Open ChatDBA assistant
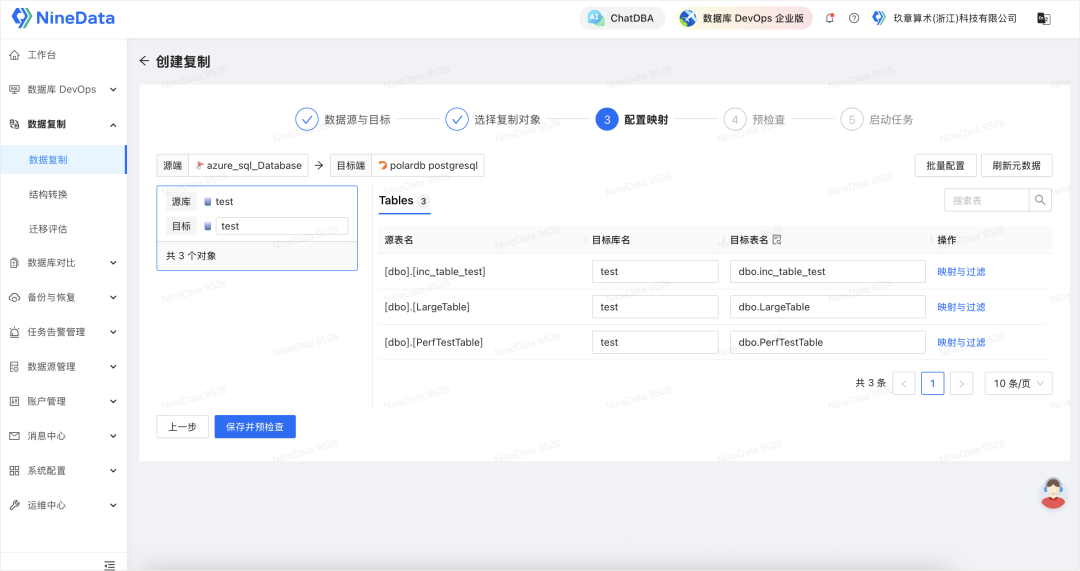 [x=623, y=18]
